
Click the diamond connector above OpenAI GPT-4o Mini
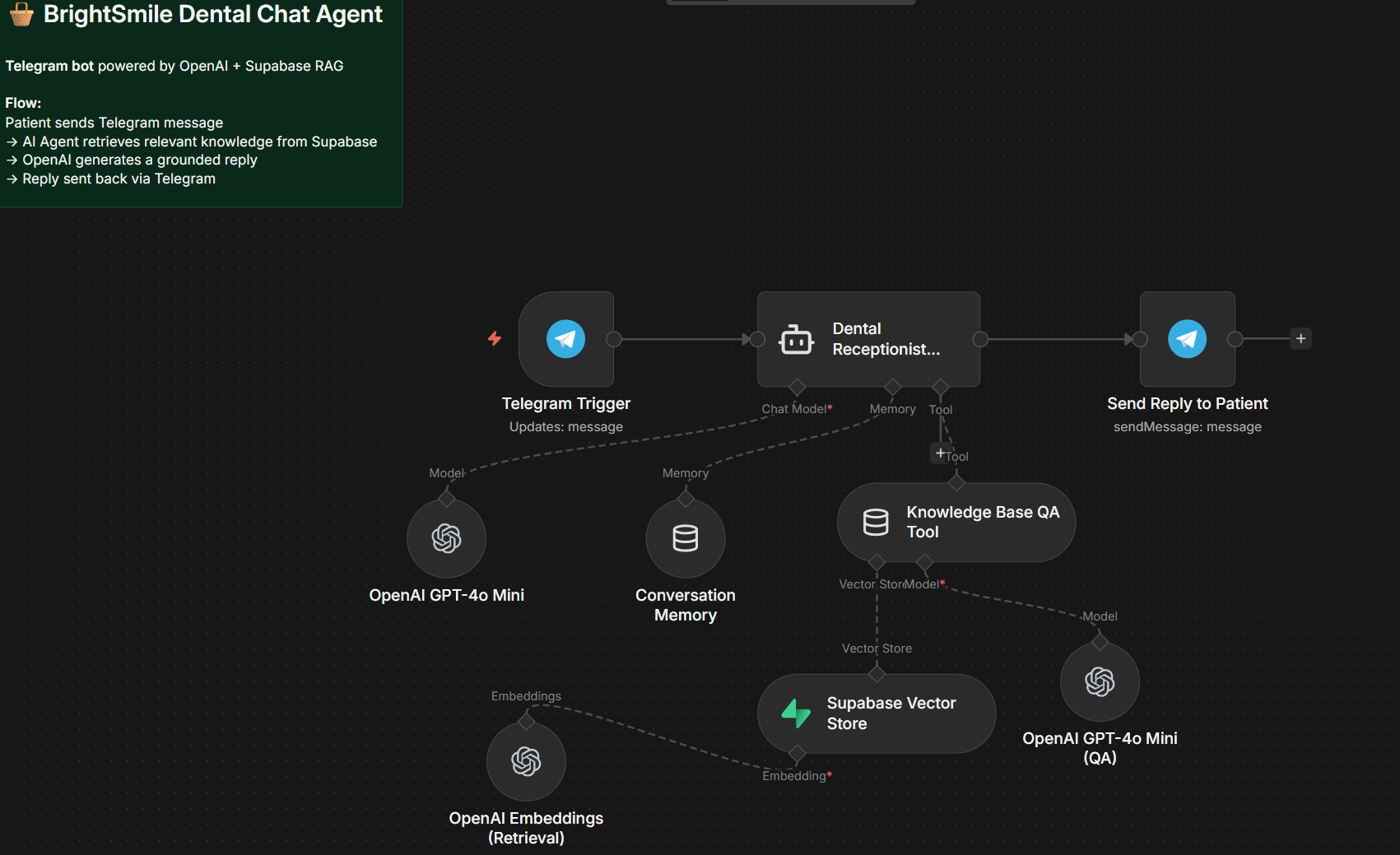[x=447, y=499]
